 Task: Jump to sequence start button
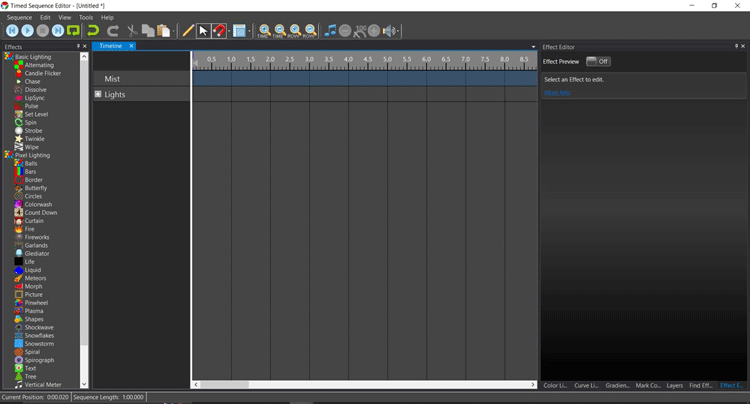[12, 31]
